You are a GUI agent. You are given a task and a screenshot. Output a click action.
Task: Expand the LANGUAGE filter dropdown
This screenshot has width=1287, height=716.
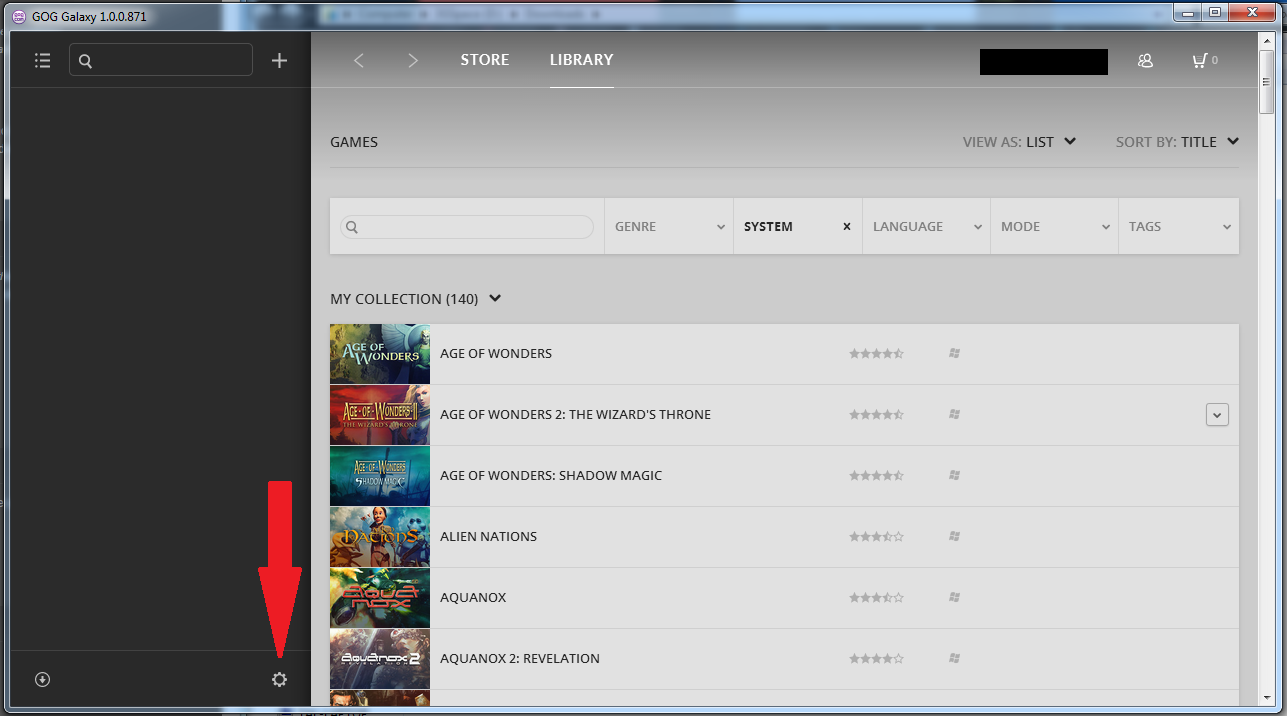(926, 227)
